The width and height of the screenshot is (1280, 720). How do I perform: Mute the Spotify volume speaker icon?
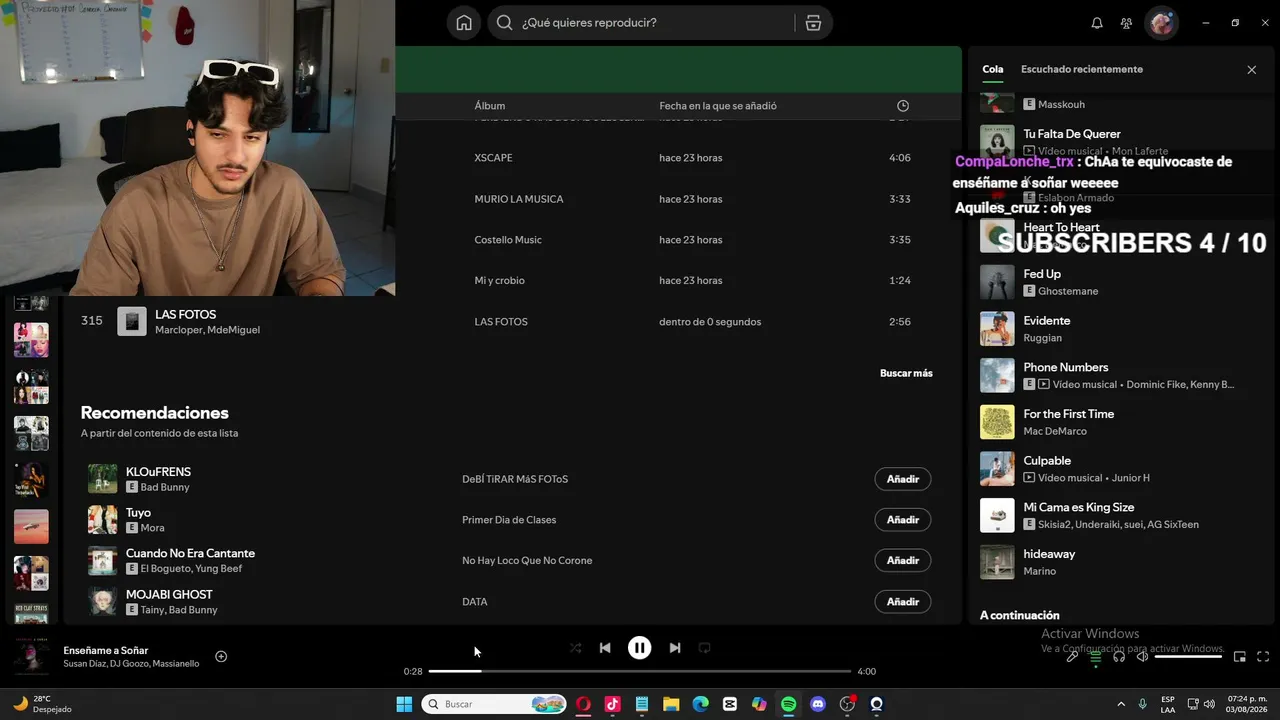click(x=1143, y=657)
